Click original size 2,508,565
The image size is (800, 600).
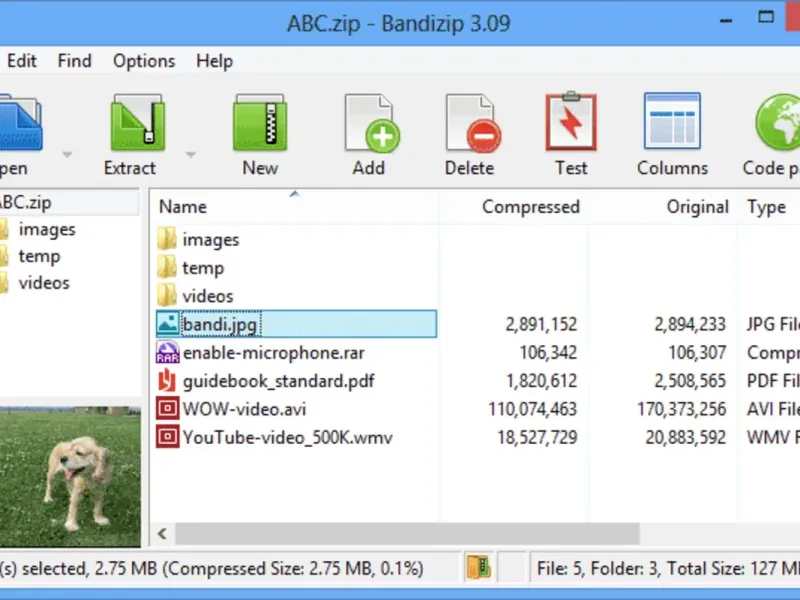coord(690,382)
